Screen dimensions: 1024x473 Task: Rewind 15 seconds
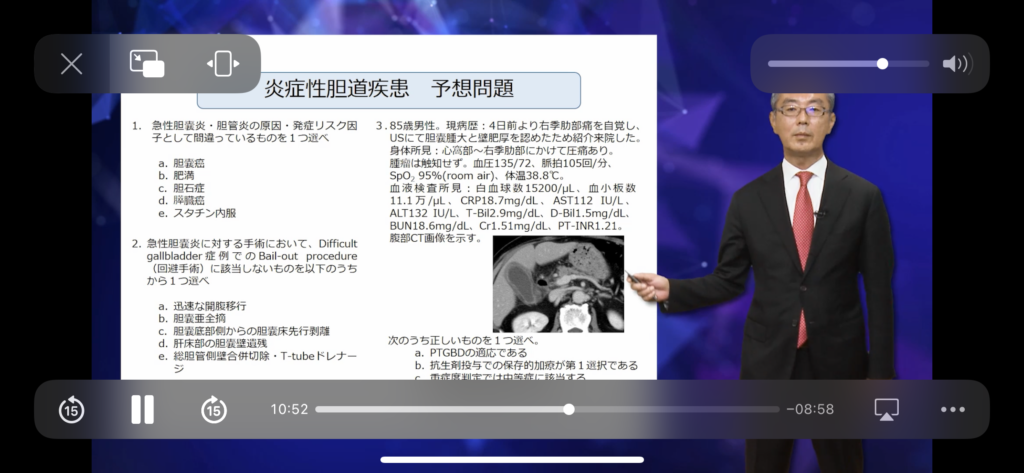coord(71,409)
